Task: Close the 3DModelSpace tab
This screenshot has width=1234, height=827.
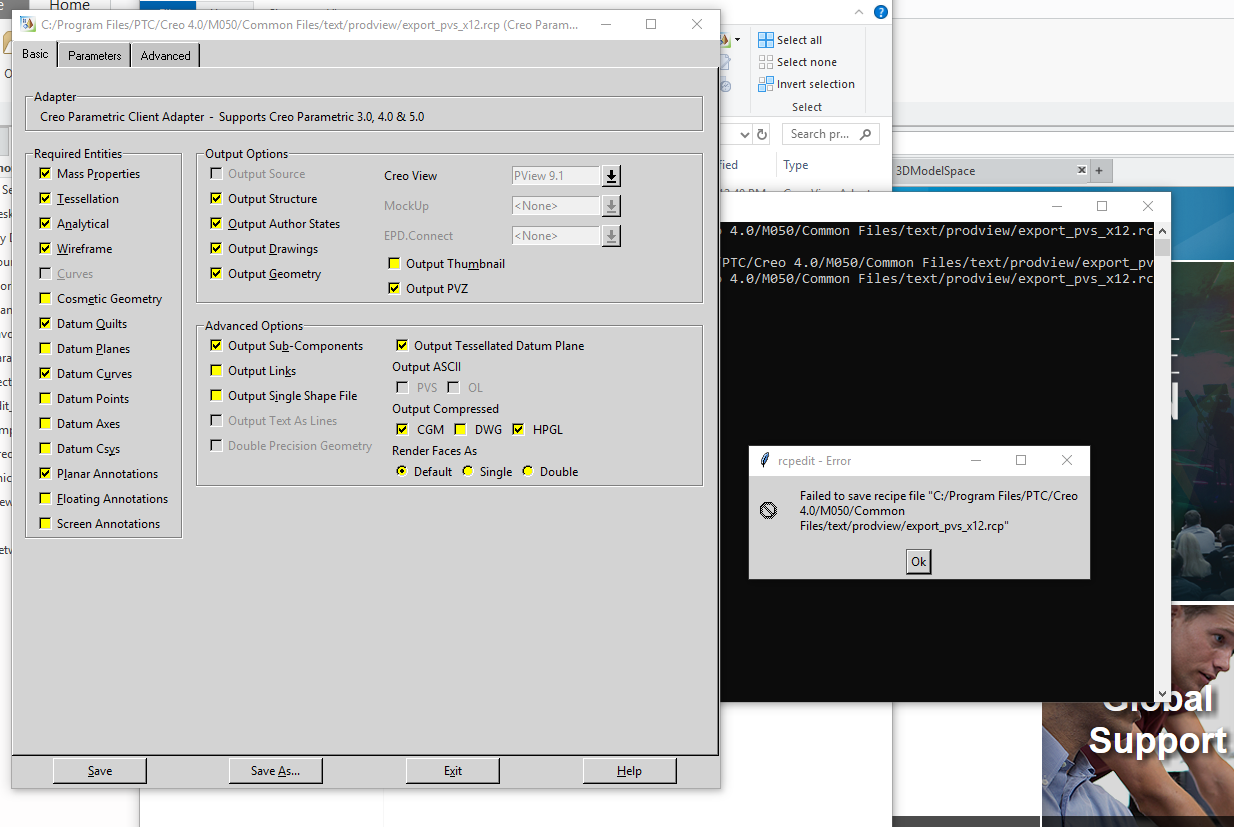Action: (1081, 170)
